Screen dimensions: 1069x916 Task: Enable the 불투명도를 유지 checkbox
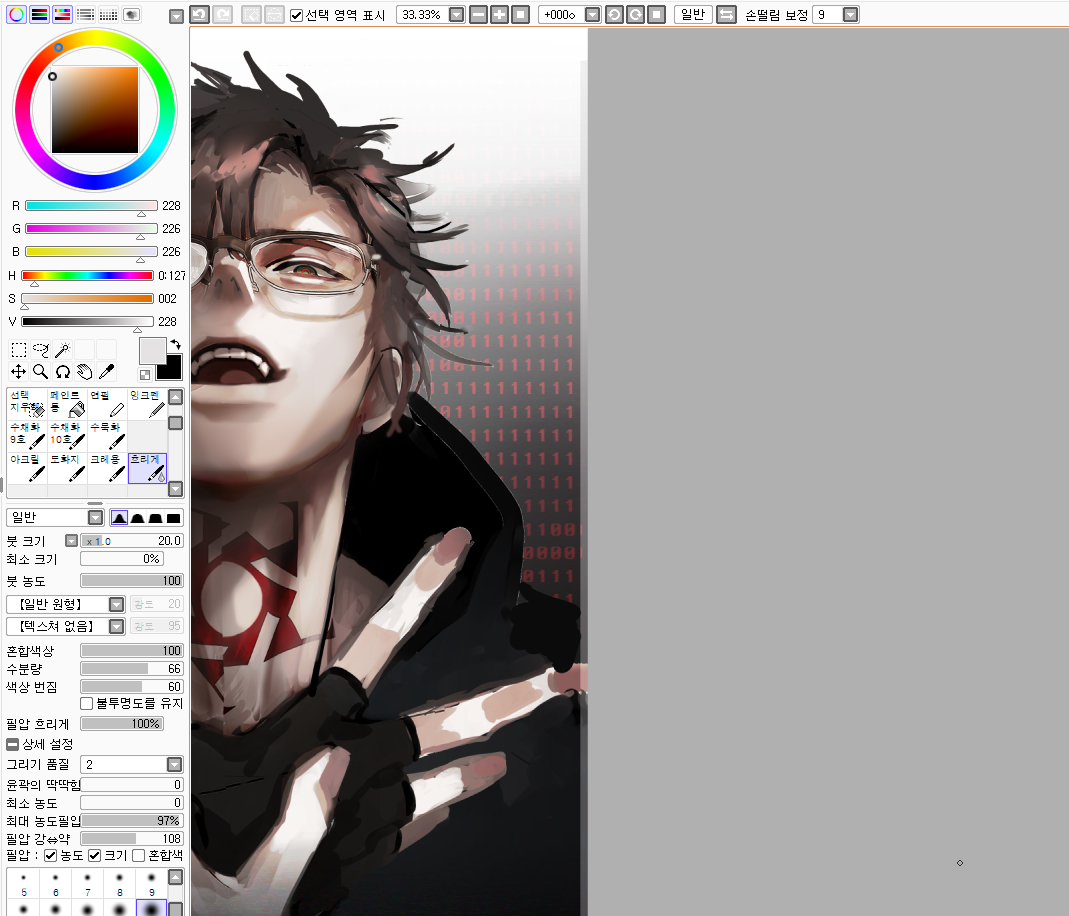[x=87, y=703]
